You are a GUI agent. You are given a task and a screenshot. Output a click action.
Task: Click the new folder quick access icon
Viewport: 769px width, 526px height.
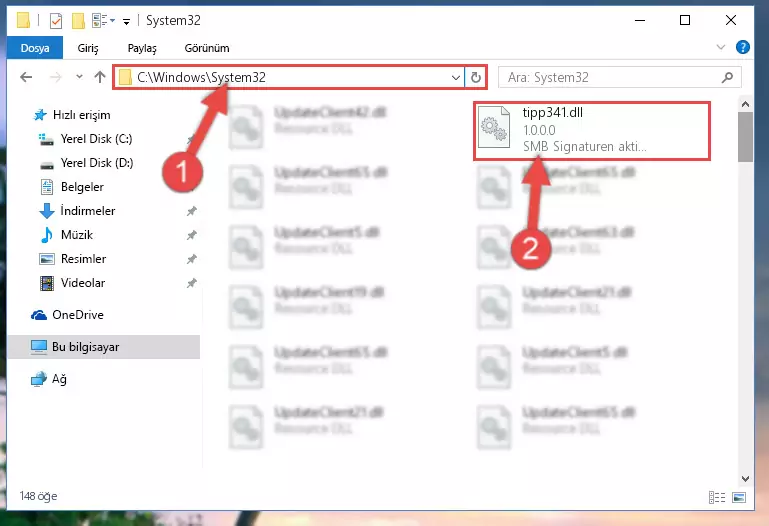(78, 21)
